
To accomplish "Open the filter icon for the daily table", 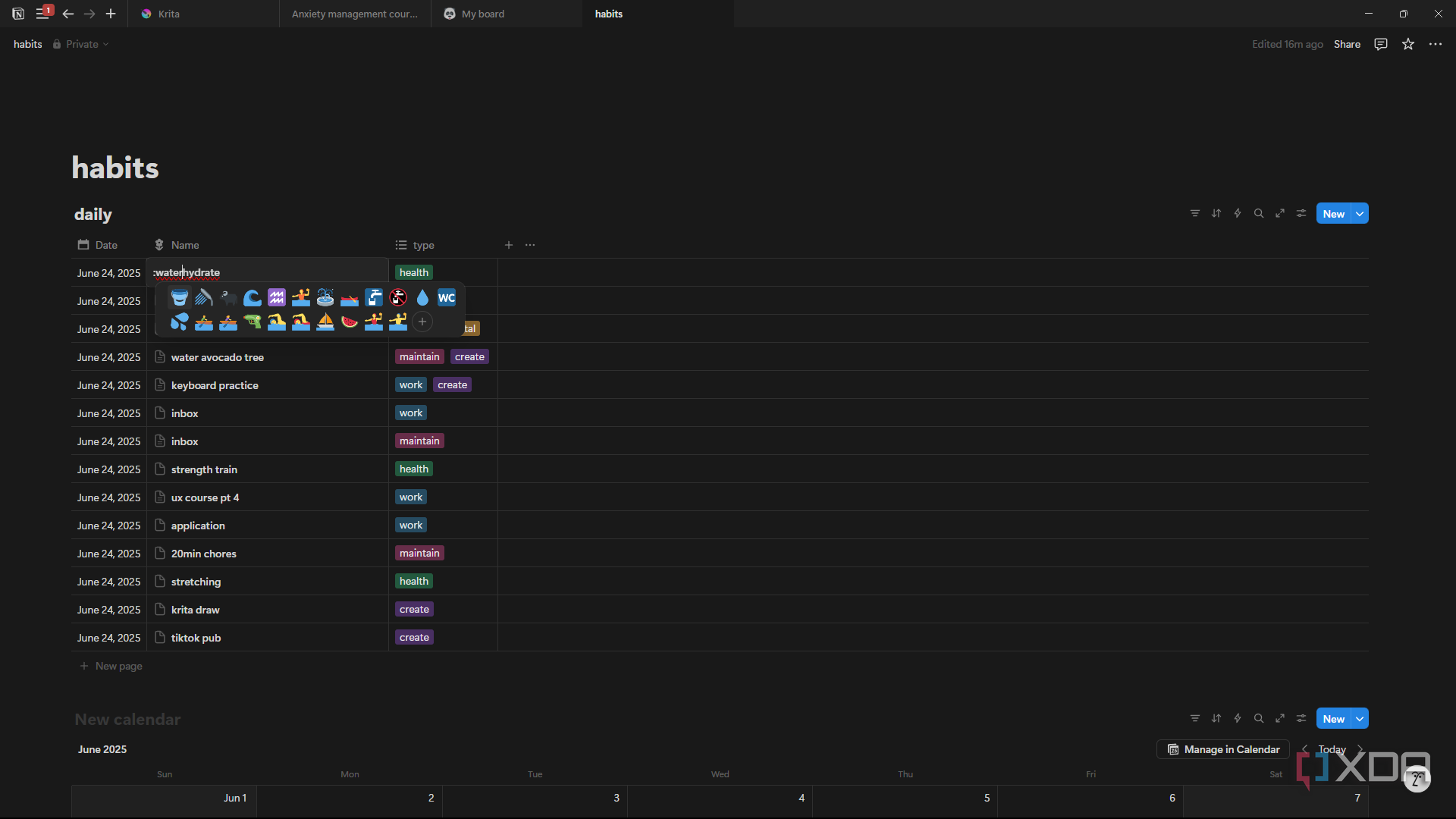I will point(1195,214).
